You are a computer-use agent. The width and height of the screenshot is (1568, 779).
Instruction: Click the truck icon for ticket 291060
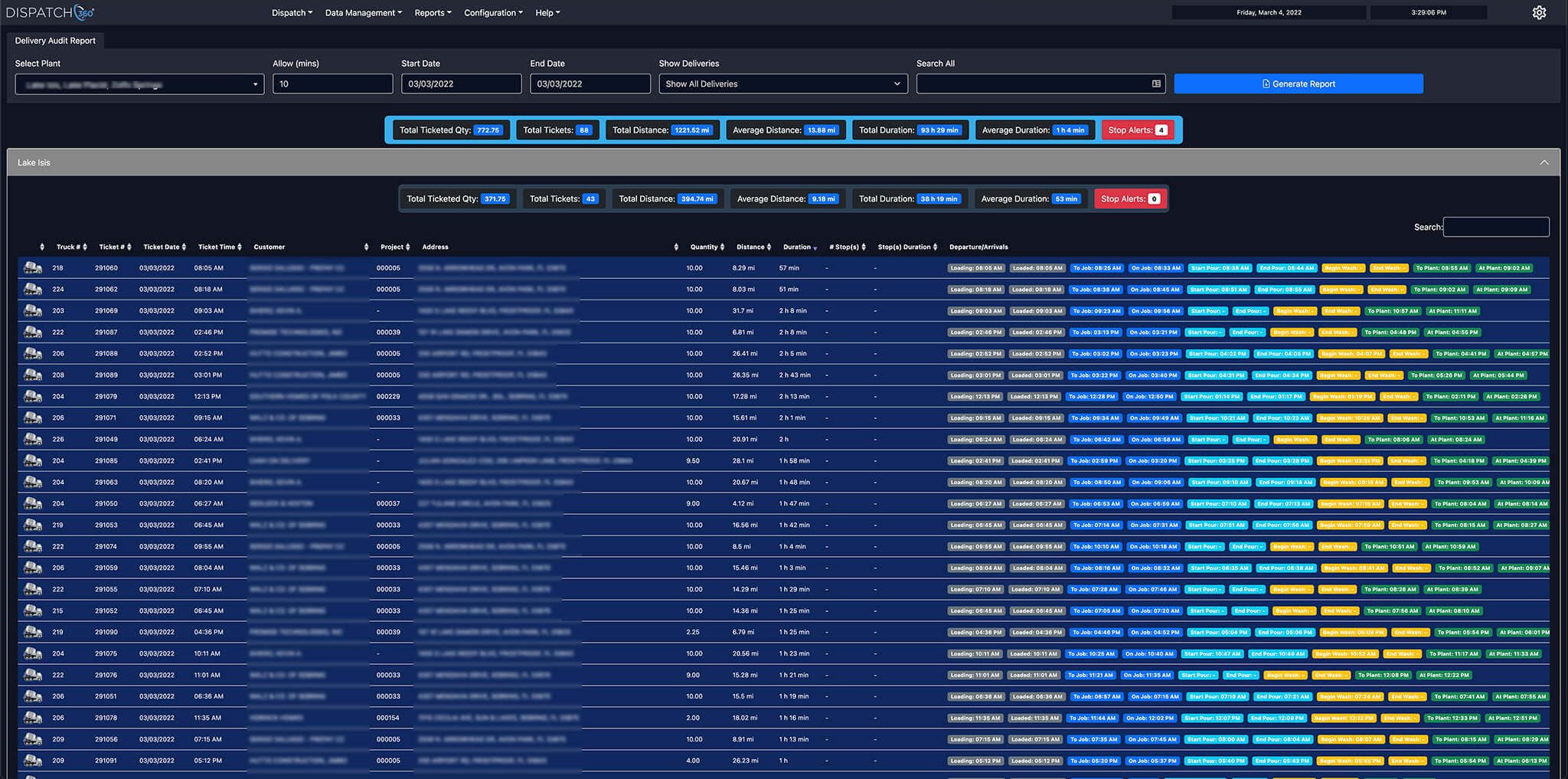32,268
